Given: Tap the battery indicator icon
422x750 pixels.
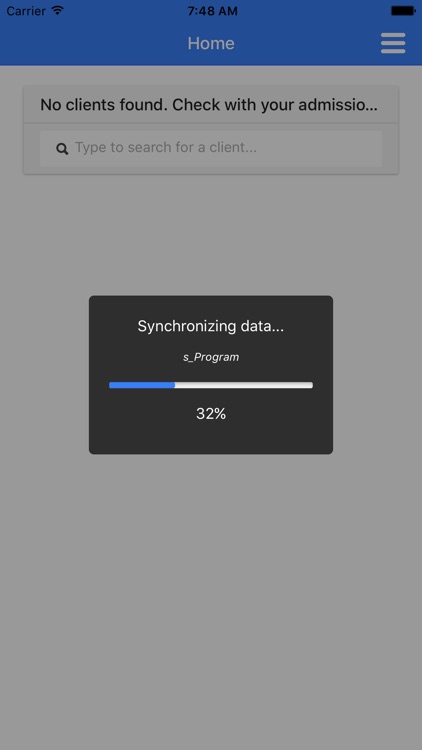Looking at the screenshot, I should [x=403, y=11].
